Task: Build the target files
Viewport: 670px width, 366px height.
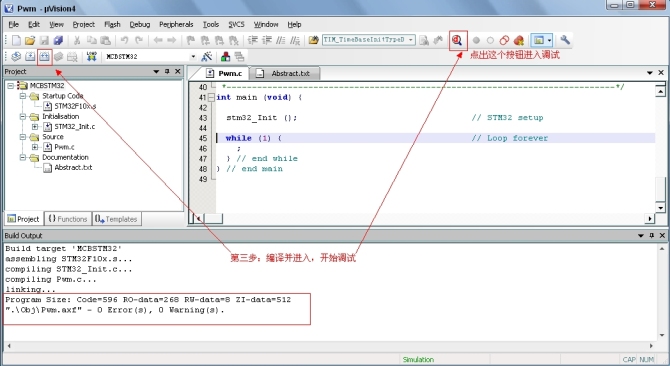Action: pyautogui.click(x=30, y=56)
